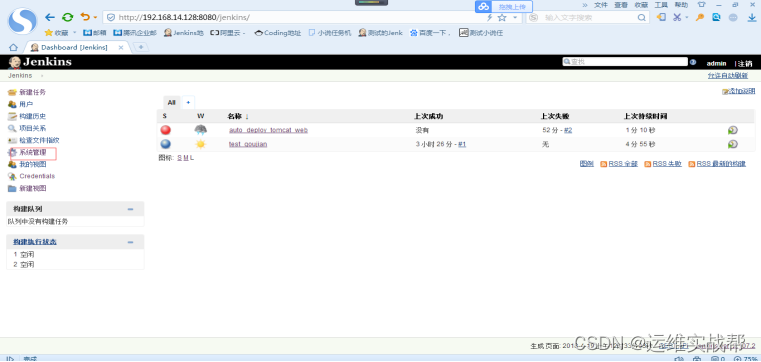Click the blue globe icon in toolbar
Viewport: 761px width, 362px height.
pos(716,17)
